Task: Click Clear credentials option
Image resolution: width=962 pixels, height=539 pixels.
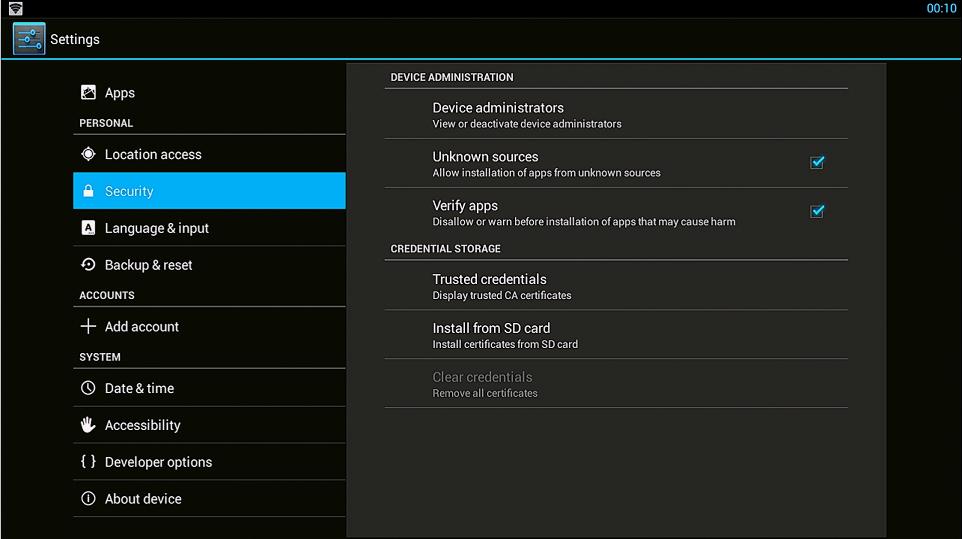Action: [x=616, y=384]
